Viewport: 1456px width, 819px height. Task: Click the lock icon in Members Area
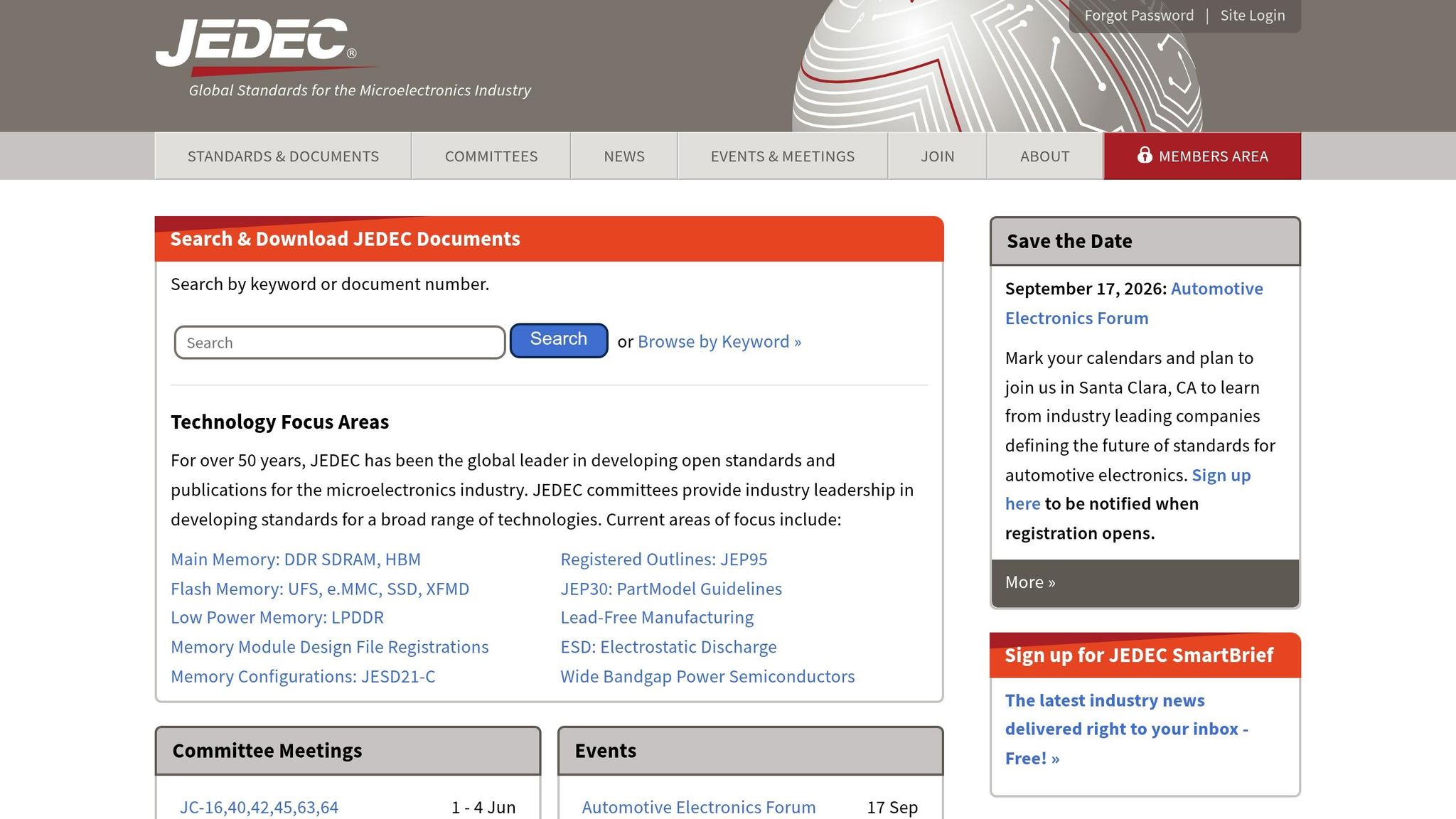coord(1144,155)
